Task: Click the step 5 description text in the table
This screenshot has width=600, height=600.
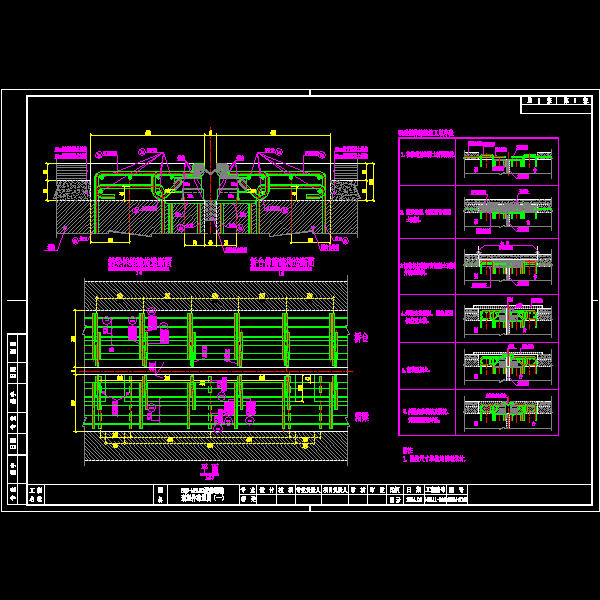Action: point(416,370)
